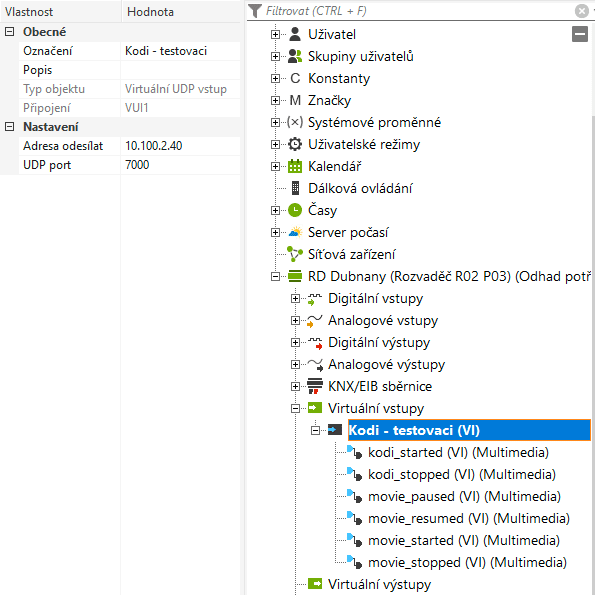Select kodi_started (VI) tree item
This screenshot has height=595, width=595.
coord(458,452)
